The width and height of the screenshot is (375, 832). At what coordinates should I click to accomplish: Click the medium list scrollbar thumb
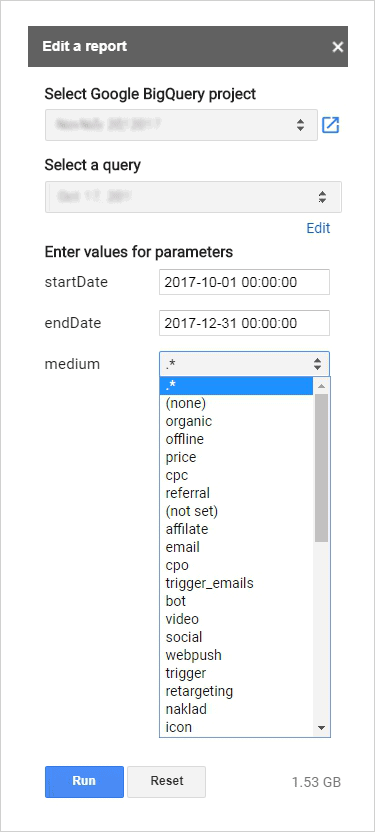pos(321,468)
